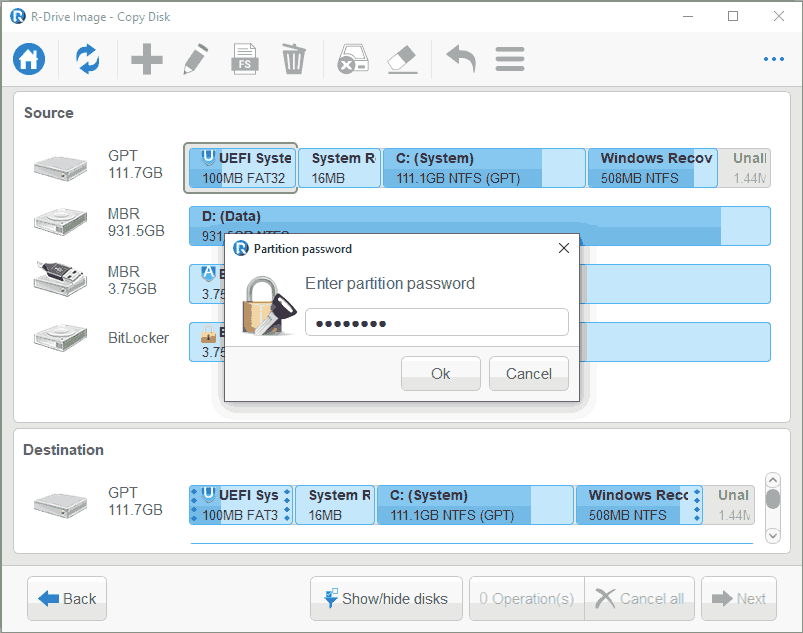Click the R-Drive Image title bar logo

point(18,16)
